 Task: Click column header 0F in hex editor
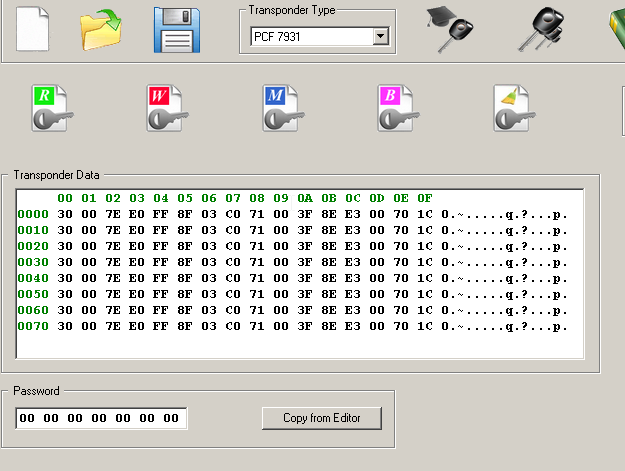pyautogui.click(x=425, y=198)
